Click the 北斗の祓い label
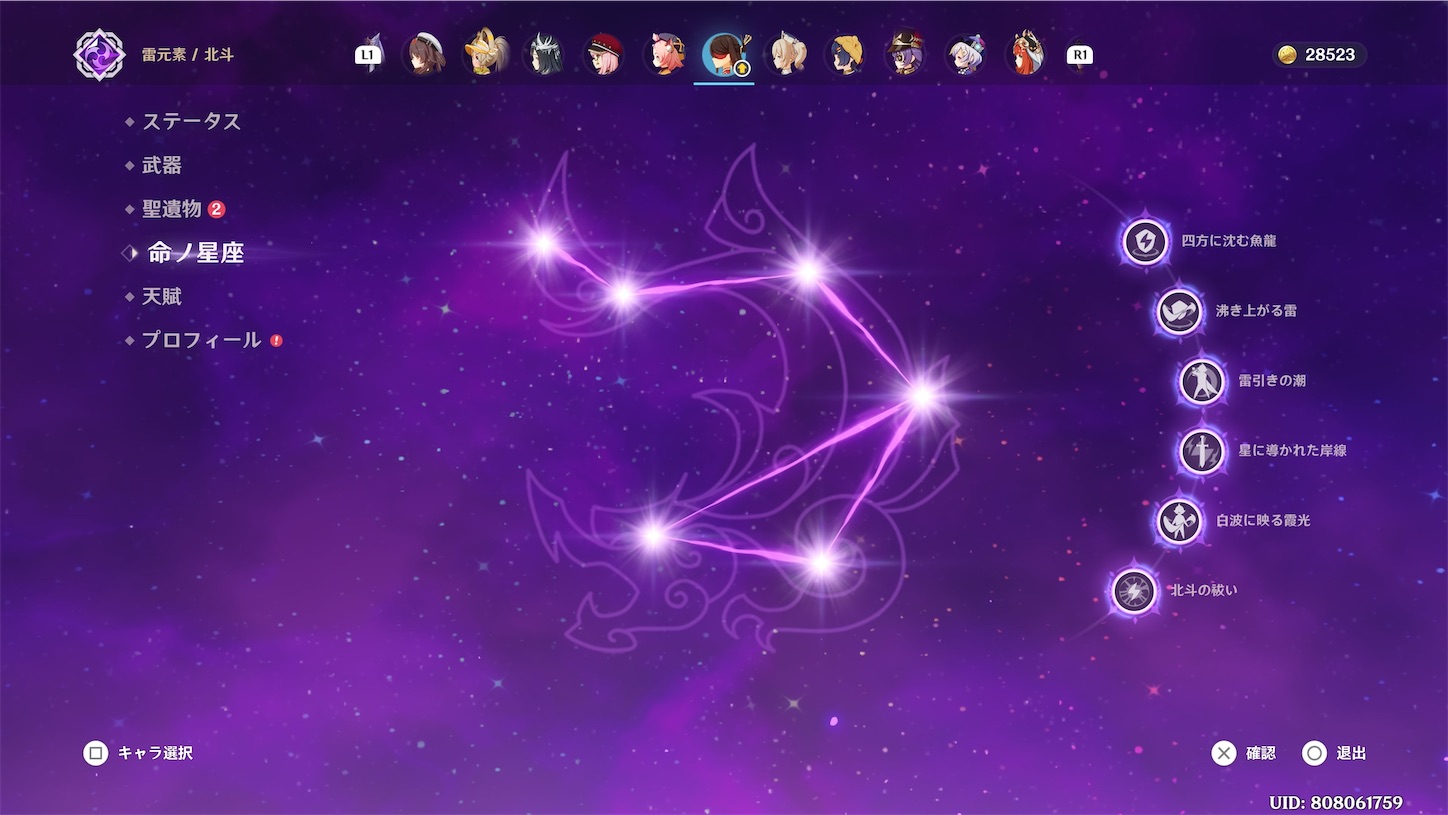 (x=1204, y=590)
